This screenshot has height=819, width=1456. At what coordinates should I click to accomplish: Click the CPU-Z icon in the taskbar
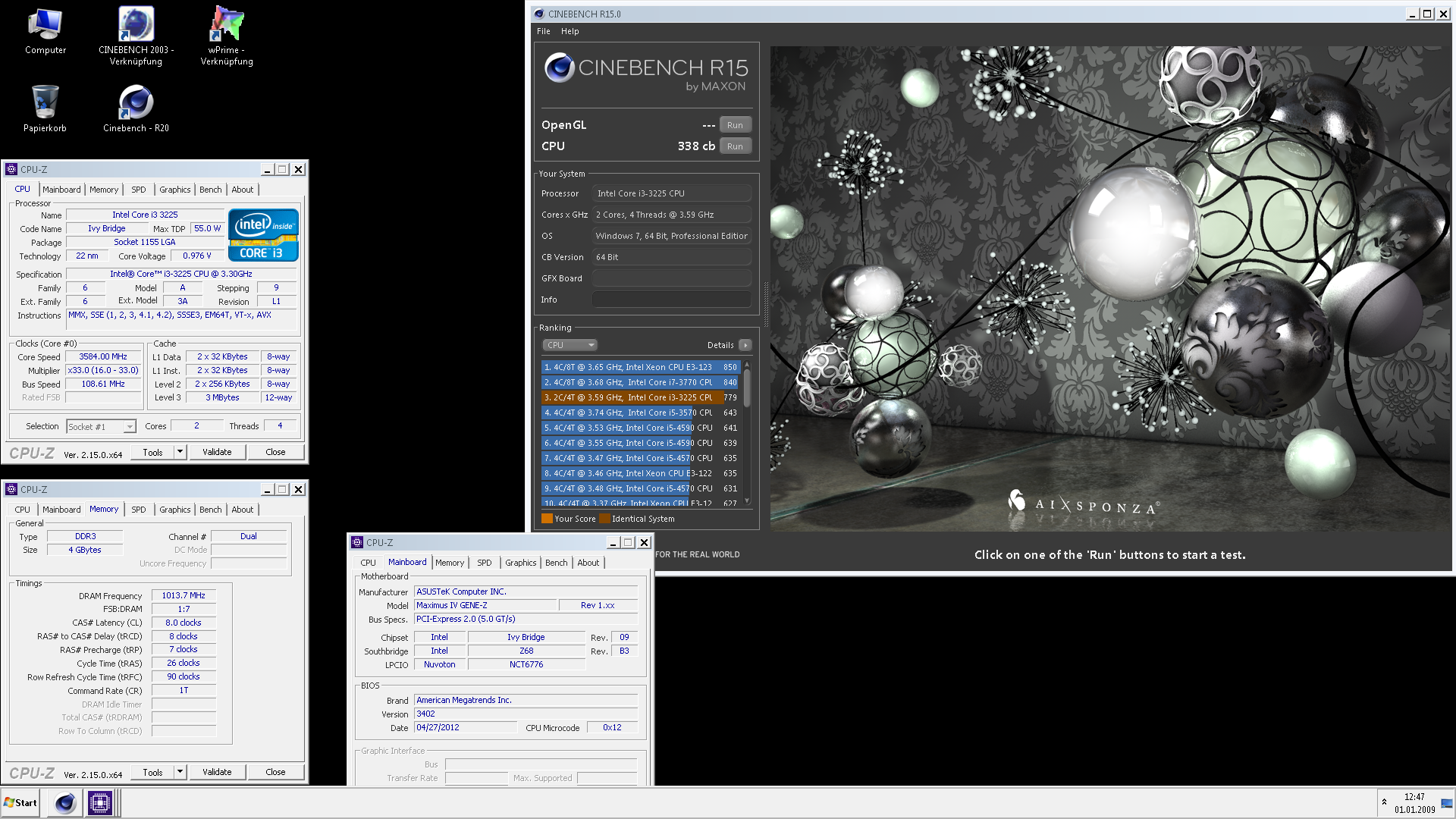click(x=100, y=803)
